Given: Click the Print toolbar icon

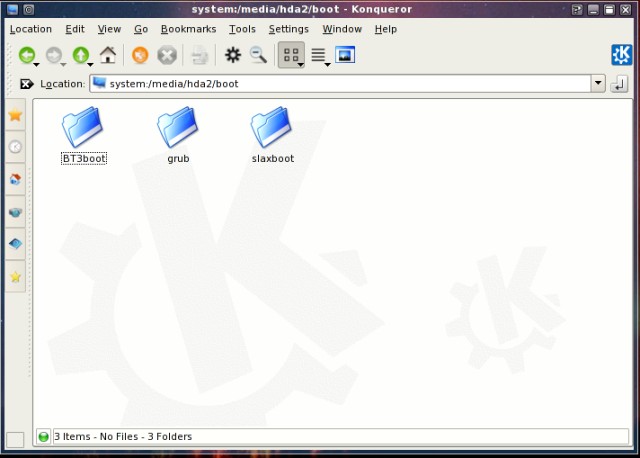Looking at the screenshot, I should [200, 55].
